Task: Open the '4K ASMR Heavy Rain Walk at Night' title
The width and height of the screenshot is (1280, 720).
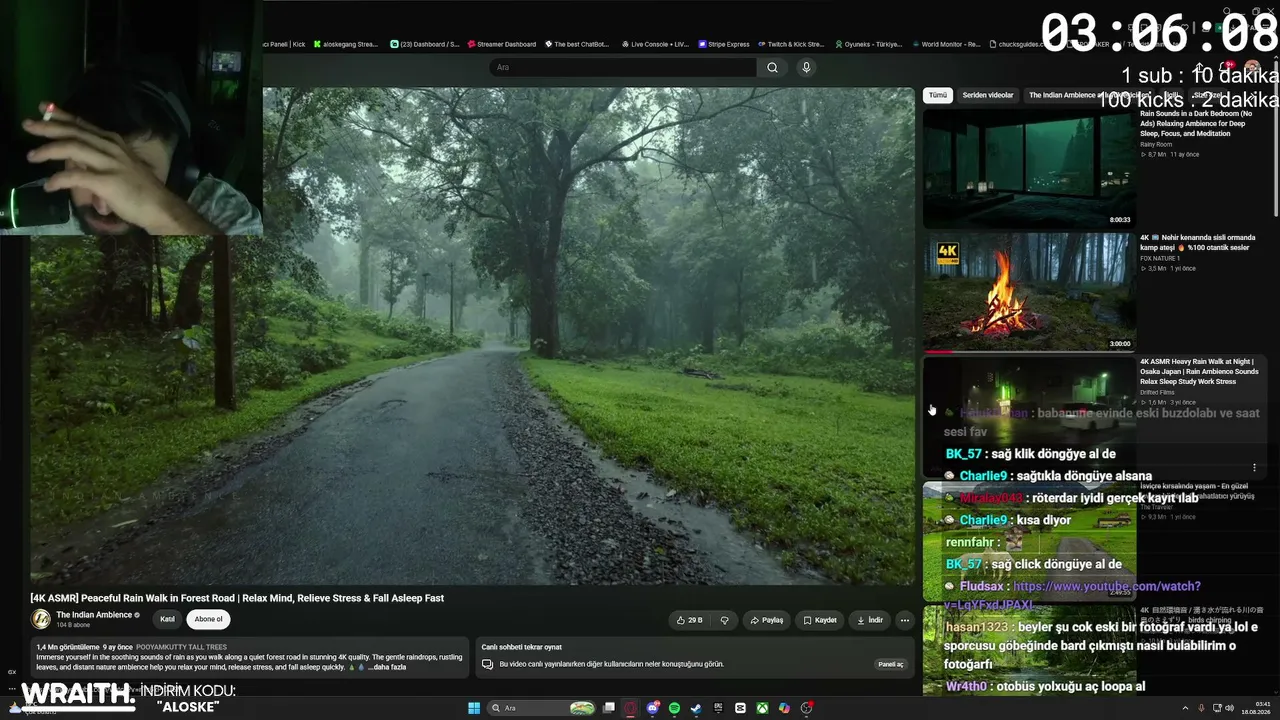Action: [1199, 371]
